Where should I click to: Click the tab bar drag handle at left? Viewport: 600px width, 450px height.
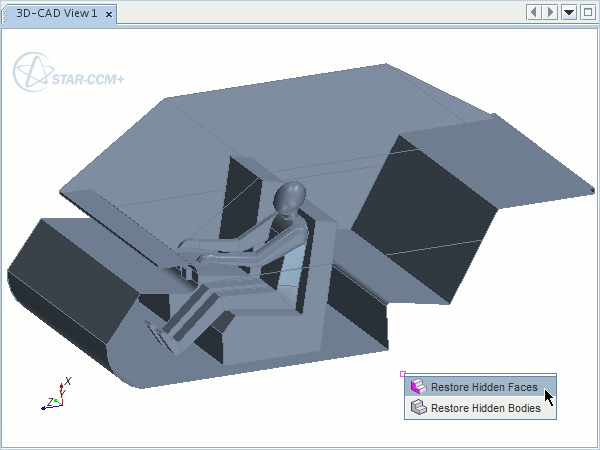coord(6,14)
